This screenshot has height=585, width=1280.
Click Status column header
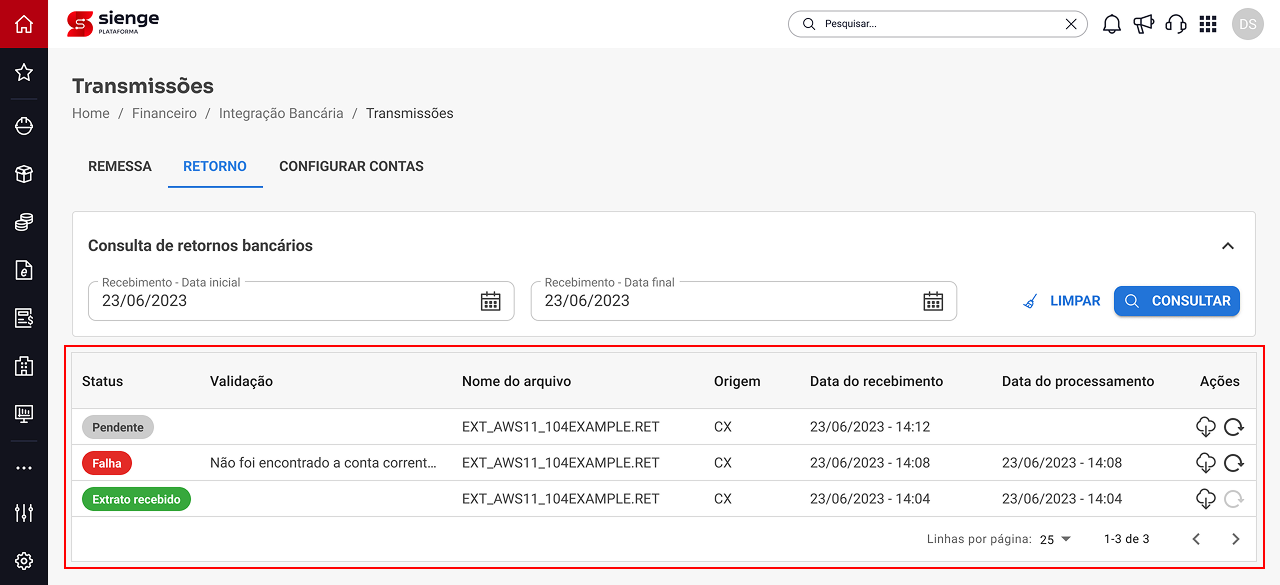click(102, 381)
